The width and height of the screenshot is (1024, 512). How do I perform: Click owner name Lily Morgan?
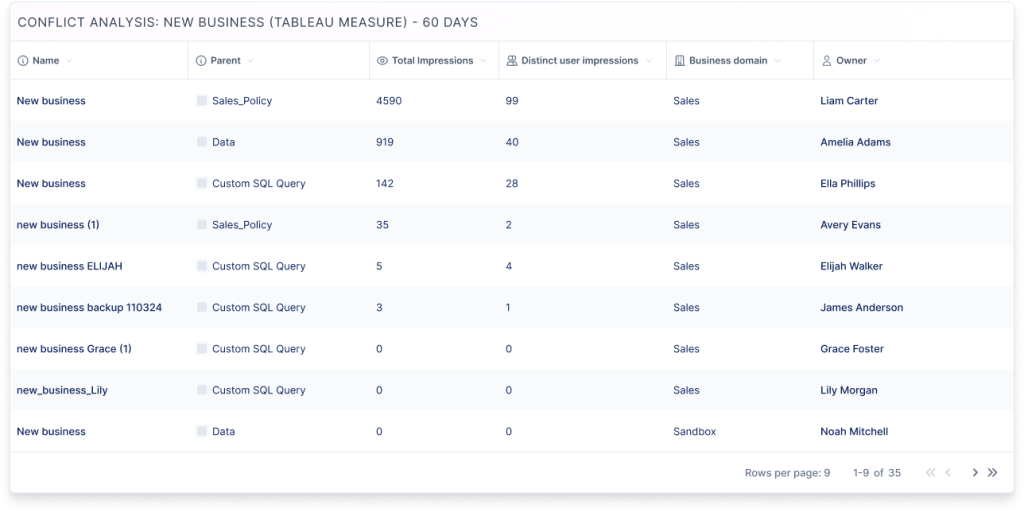(849, 390)
